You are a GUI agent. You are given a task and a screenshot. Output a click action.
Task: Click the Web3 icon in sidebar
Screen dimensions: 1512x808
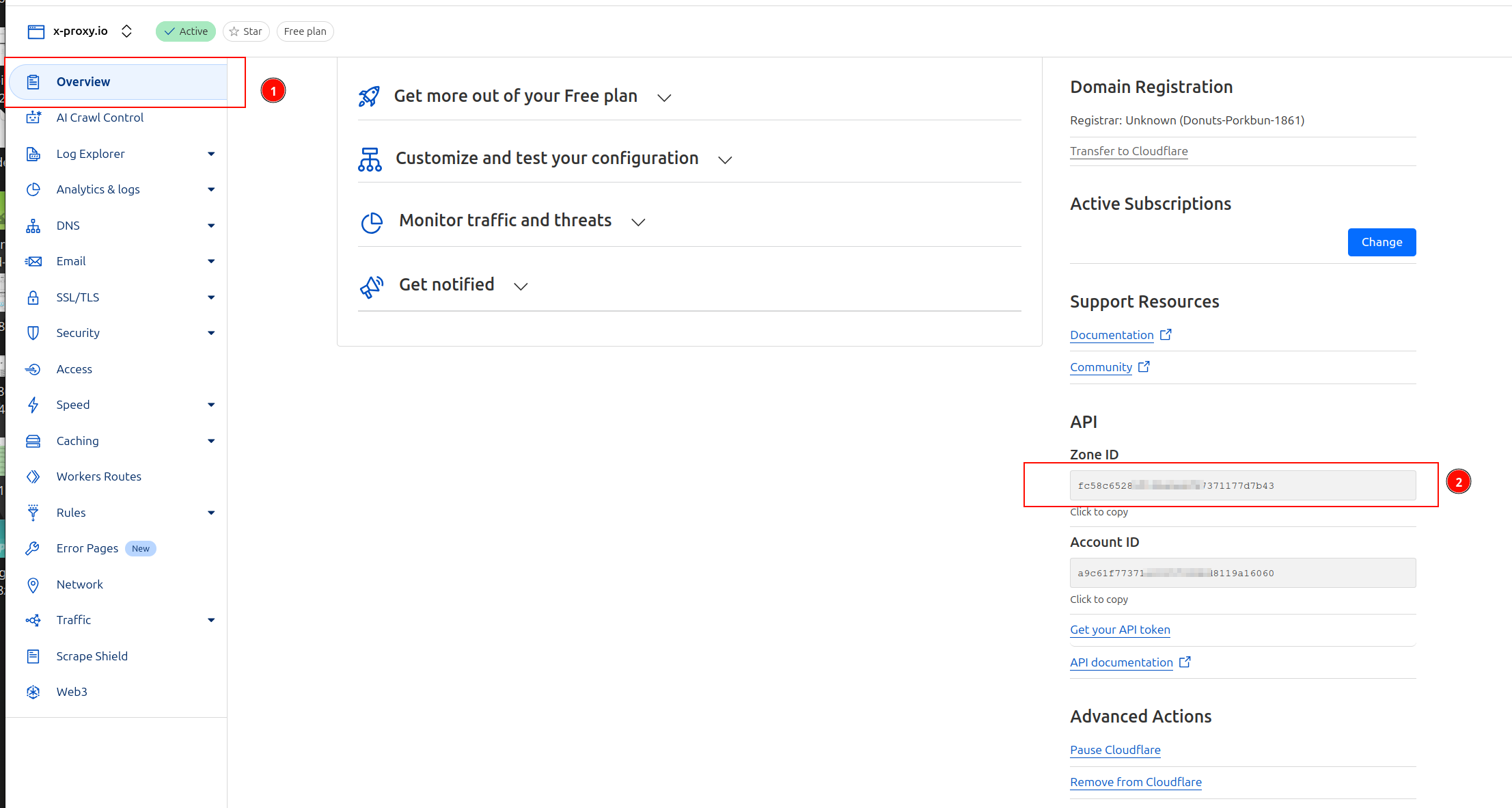click(x=33, y=692)
